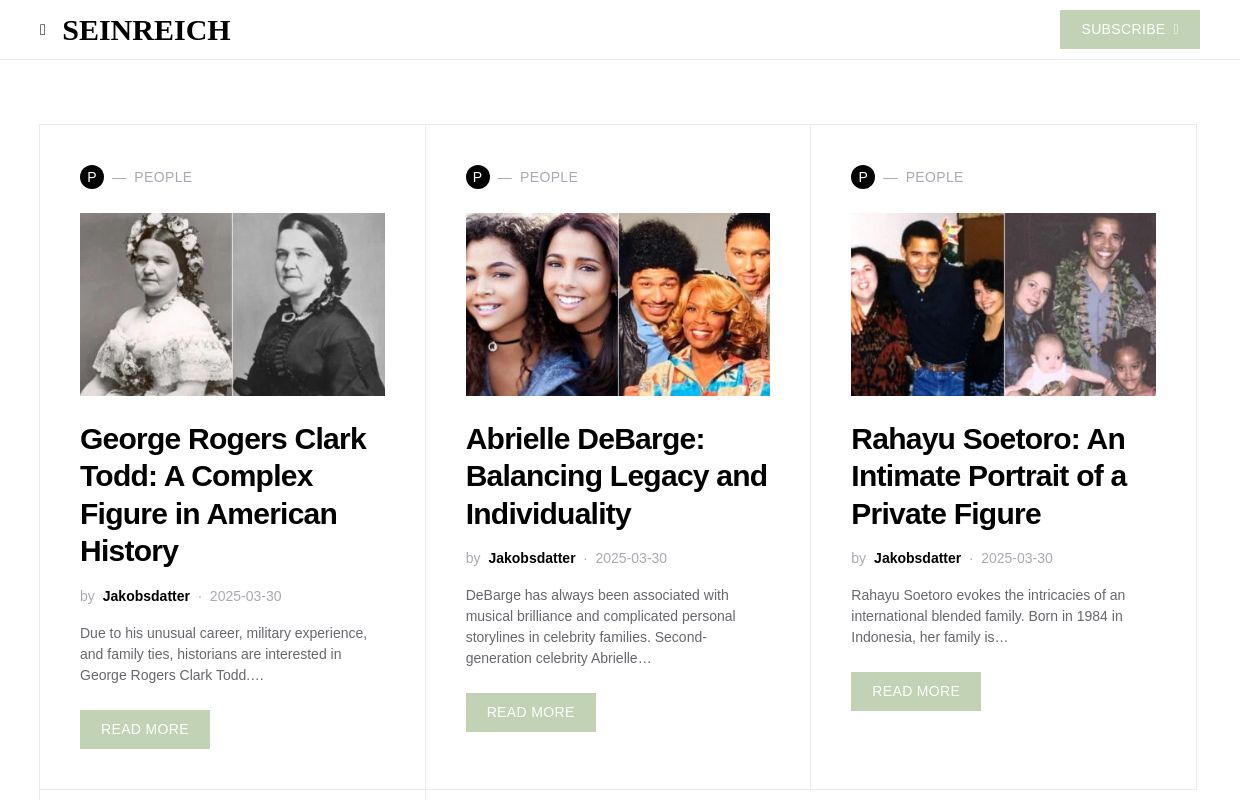This screenshot has height=800, width=1240.
Task: Click the P category badge on the Abrielle DeBarge card
Action: click(478, 177)
